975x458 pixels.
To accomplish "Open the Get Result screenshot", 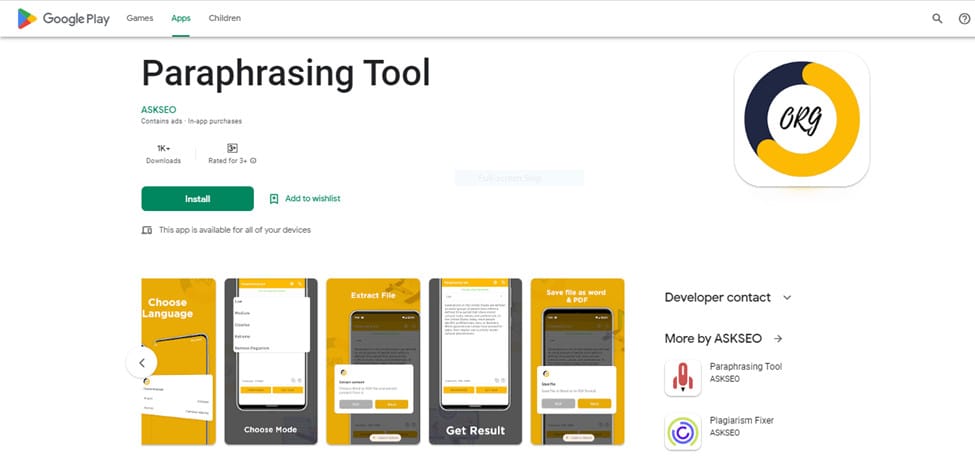I will click(475, 362).
